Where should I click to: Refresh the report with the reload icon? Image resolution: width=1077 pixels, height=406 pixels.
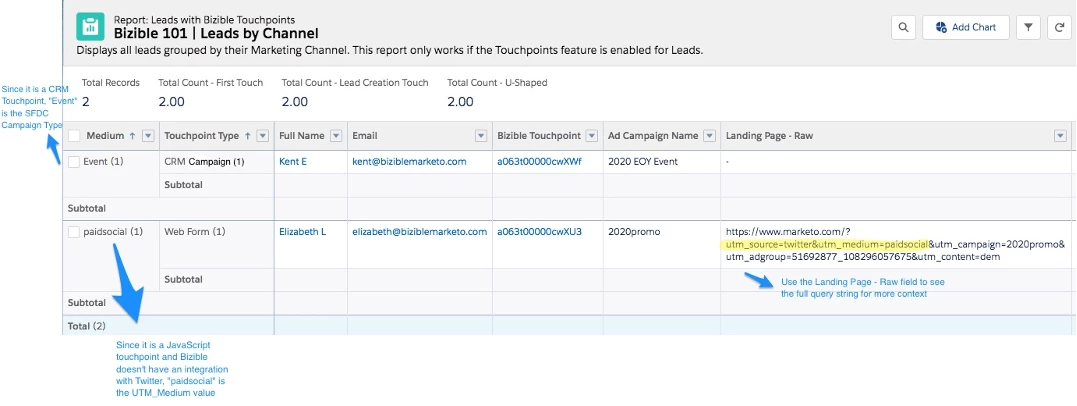(1060, 27)
